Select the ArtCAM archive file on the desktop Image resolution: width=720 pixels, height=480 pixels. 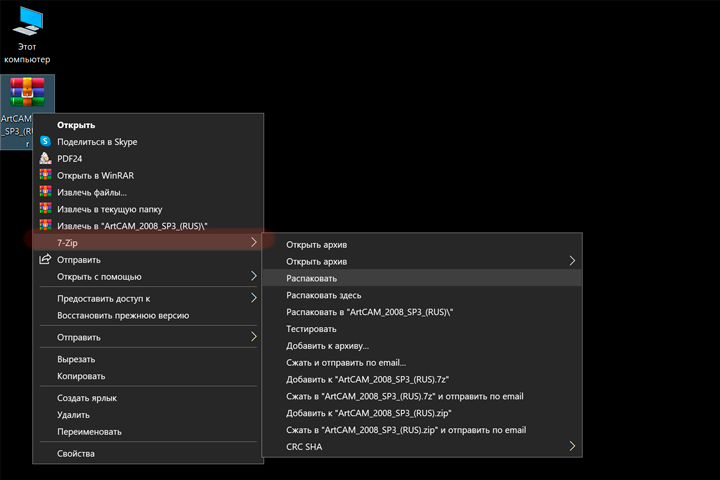(x=28, y=110)
